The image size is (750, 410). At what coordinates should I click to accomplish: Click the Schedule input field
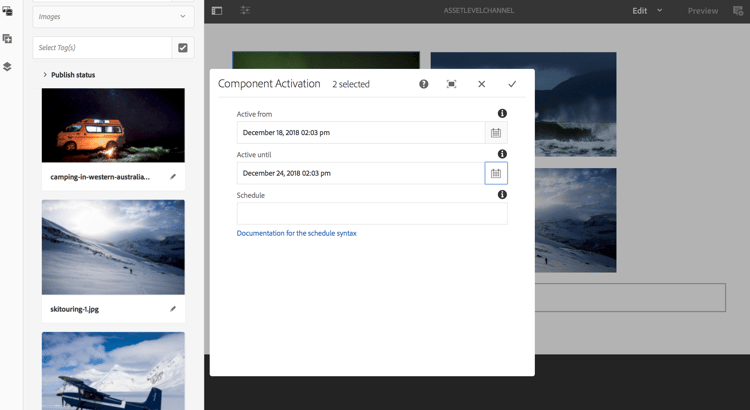tap(372, 213)
